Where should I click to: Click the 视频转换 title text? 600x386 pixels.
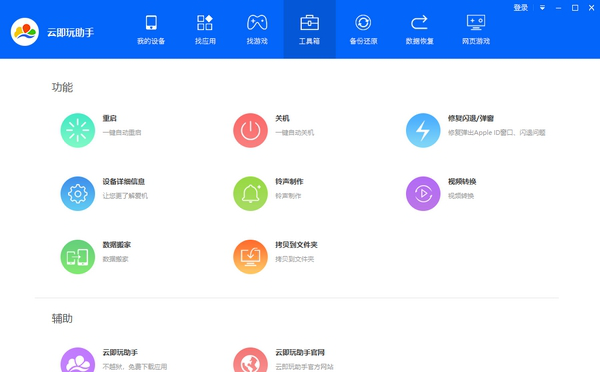point(462,182)
